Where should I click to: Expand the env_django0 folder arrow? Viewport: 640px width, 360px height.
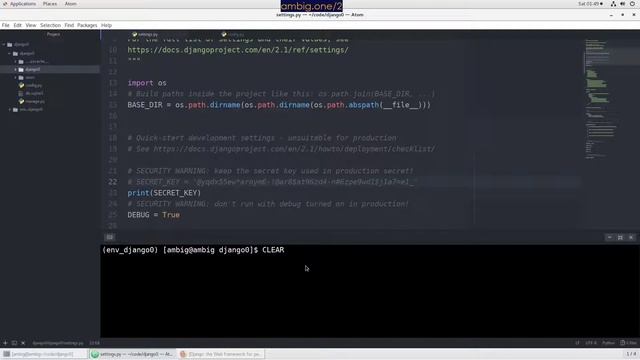click(10, 109)
